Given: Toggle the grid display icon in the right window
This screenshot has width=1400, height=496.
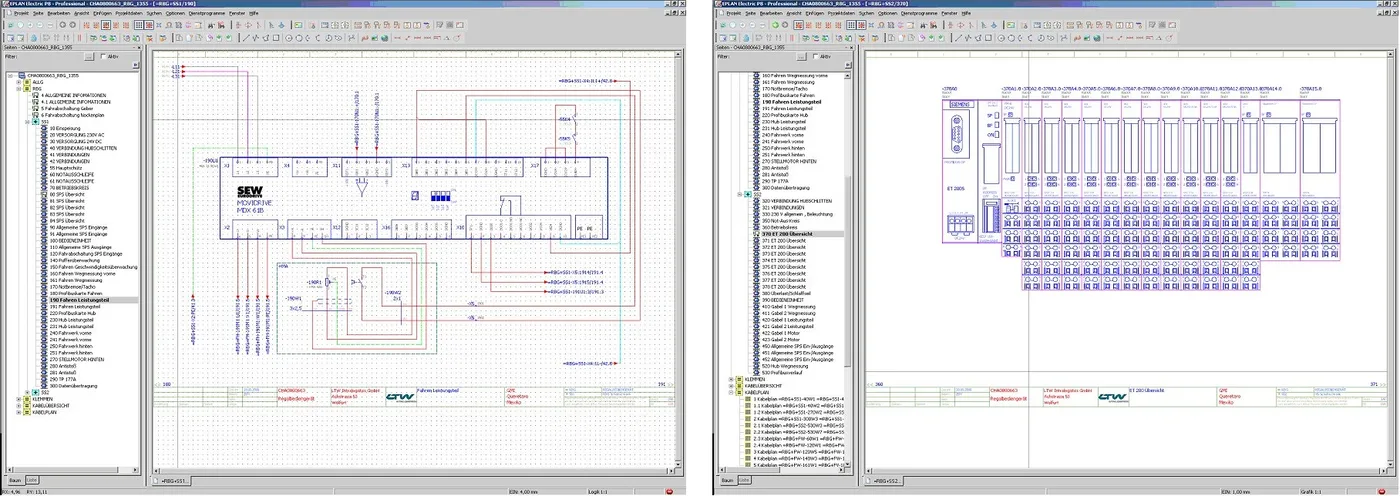Looking at the screenshot, I should click(851, 25).
